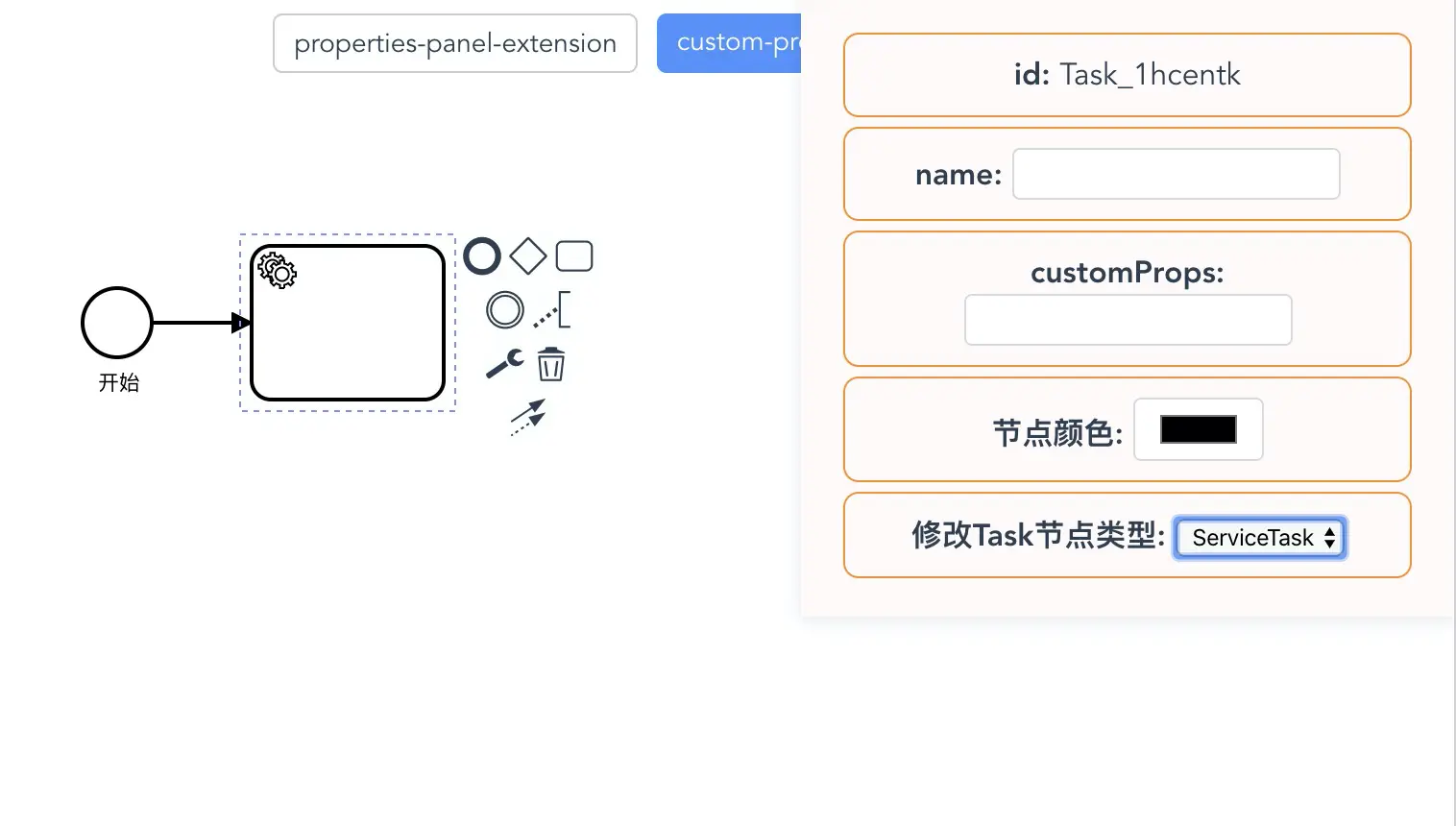The width and height of the screenshot is (1456, 826).
Task: Focus the name input field
Action: coord(1176,174)
